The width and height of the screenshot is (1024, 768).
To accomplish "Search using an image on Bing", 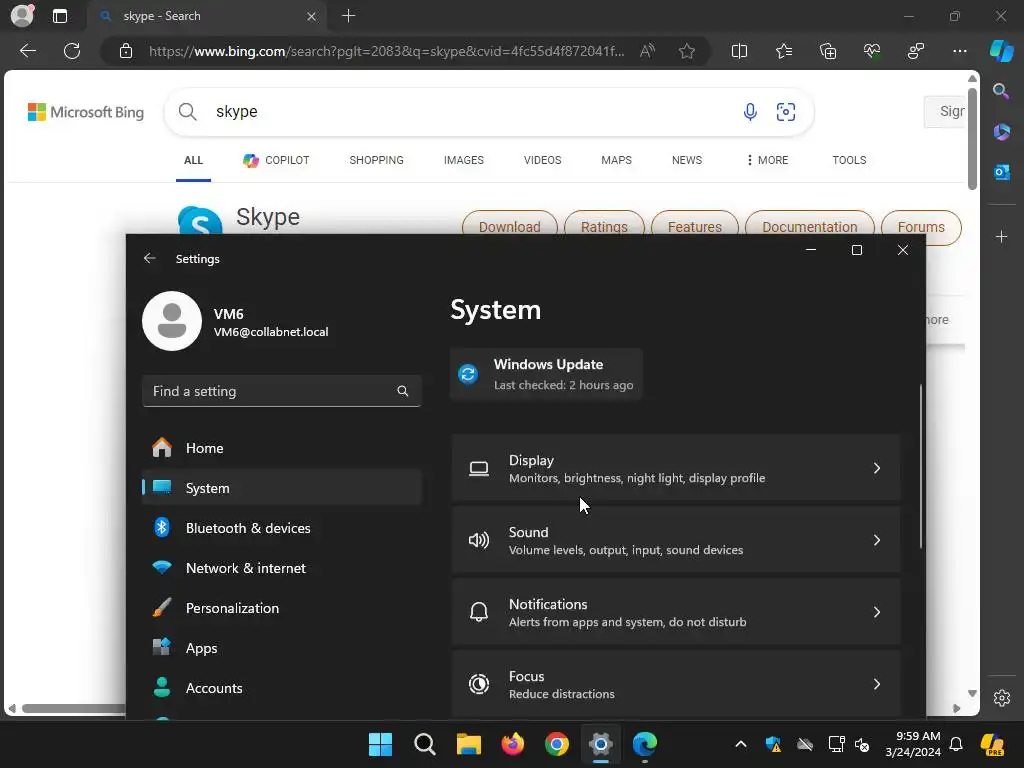I will click(786, 112).
